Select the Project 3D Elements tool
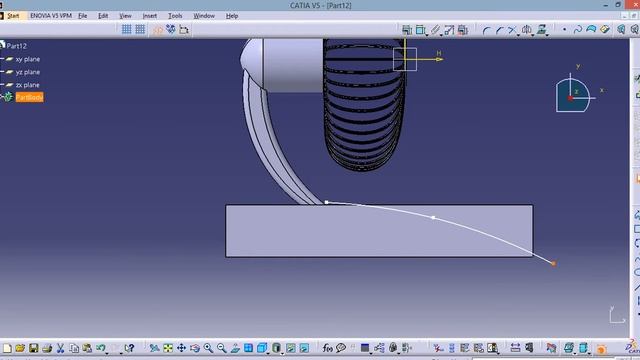 [x=542, y=30]
